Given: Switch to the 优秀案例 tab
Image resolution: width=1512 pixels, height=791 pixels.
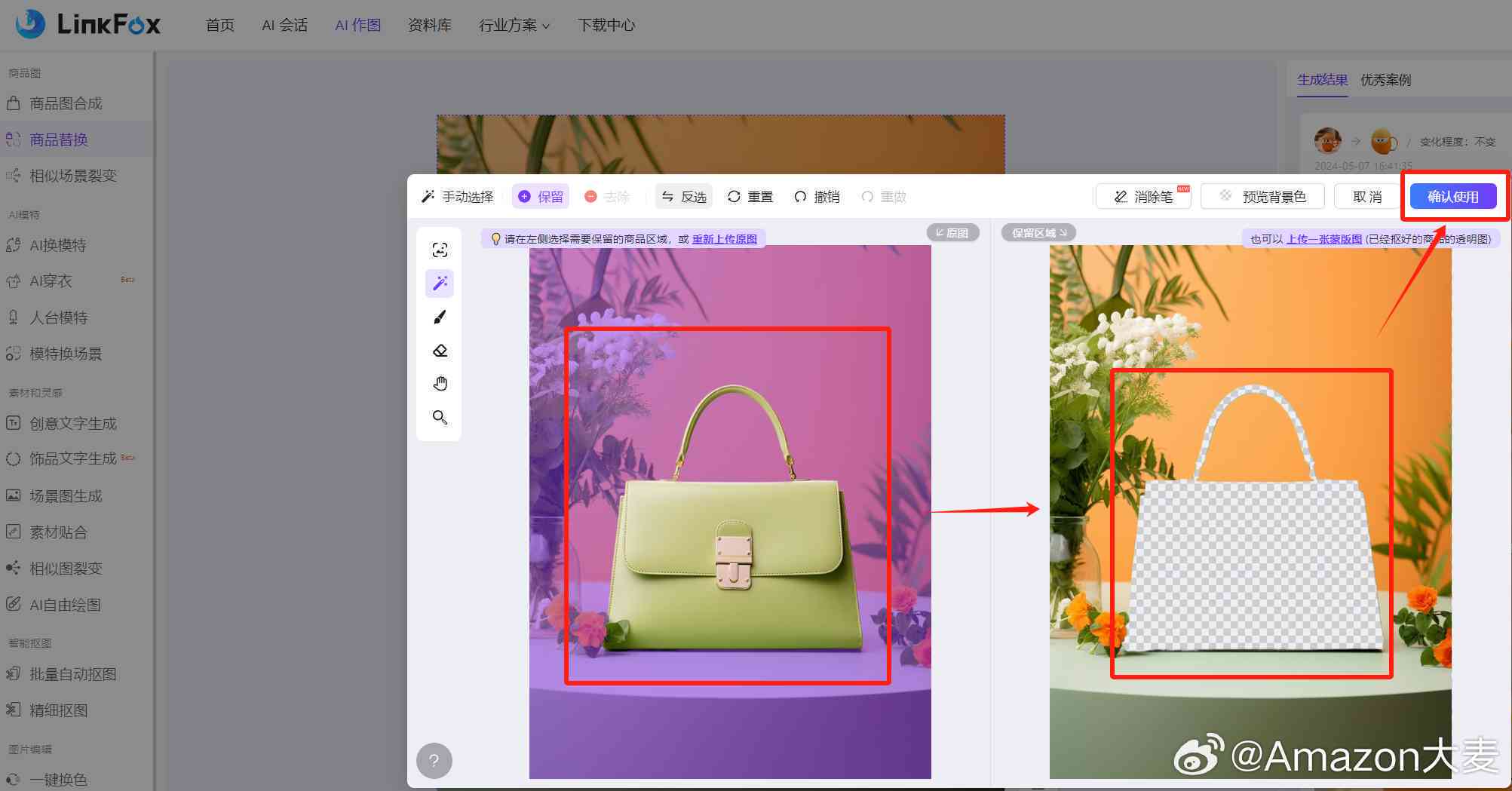Looking at the screenshot, I should coord(1385,79).
